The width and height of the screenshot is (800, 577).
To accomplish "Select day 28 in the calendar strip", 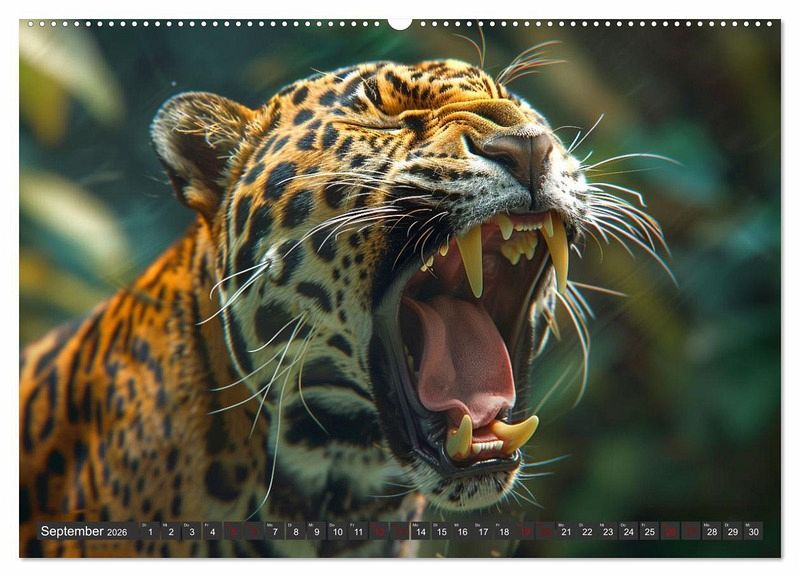I will coord(712,532).
